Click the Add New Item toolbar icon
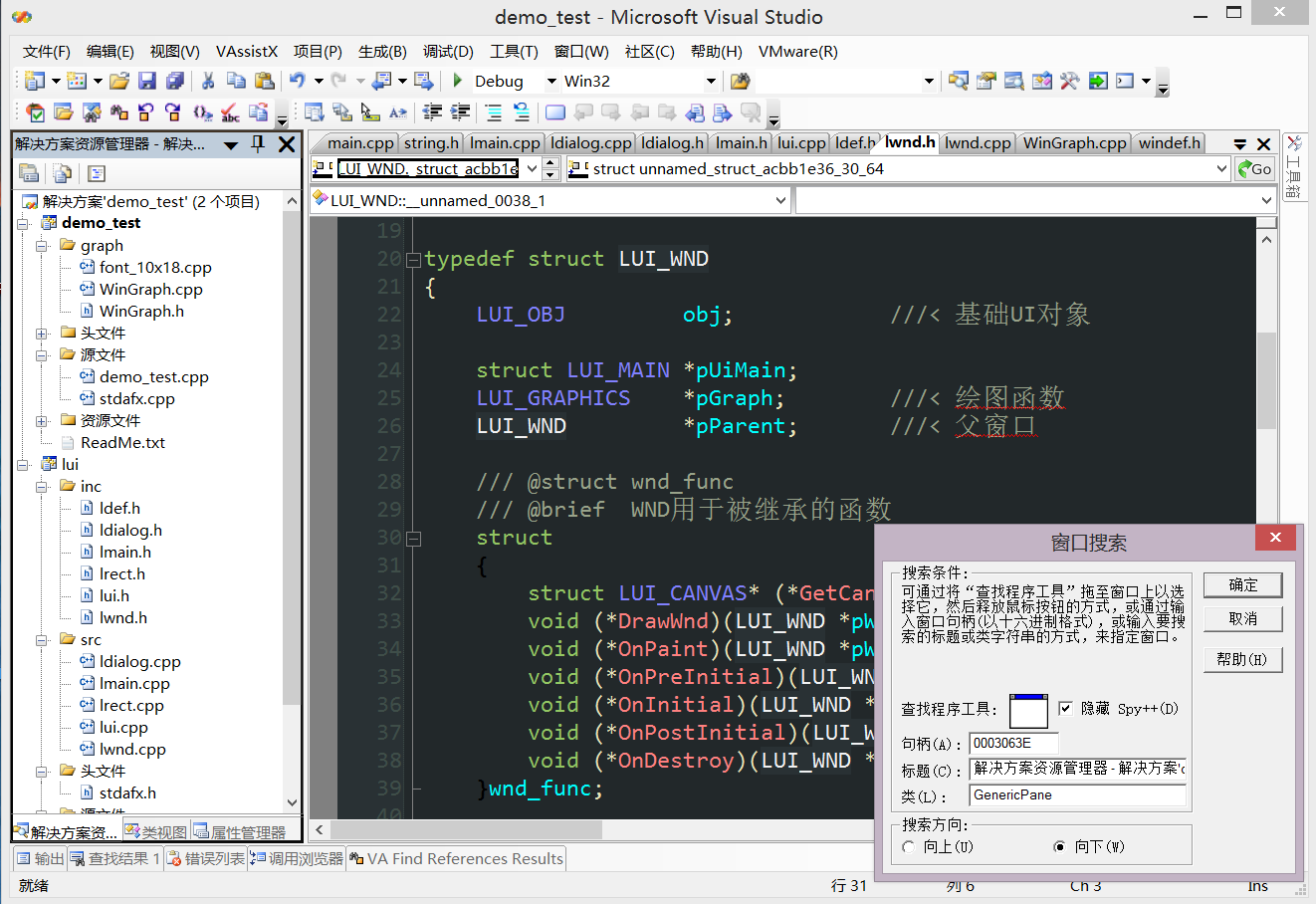The width and height of the screenshot is (1316, 904). (x=78, y=81)
